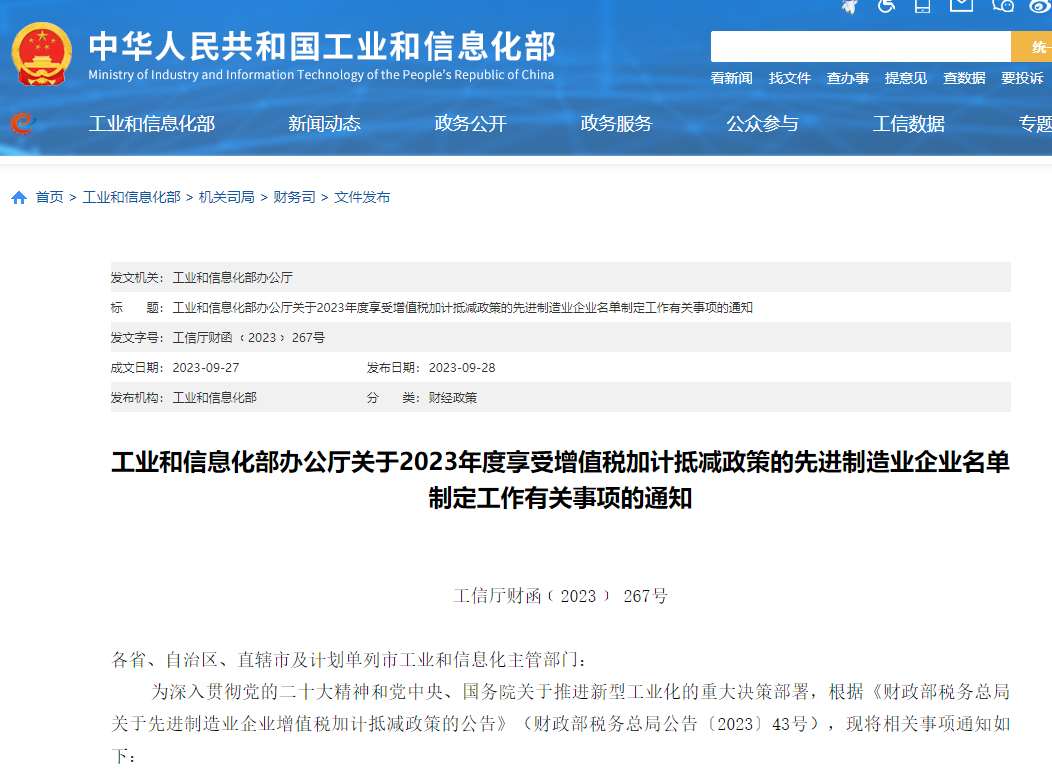Open the WeChat icon link
The image size is (1052, 775).
coord(1002,6)
